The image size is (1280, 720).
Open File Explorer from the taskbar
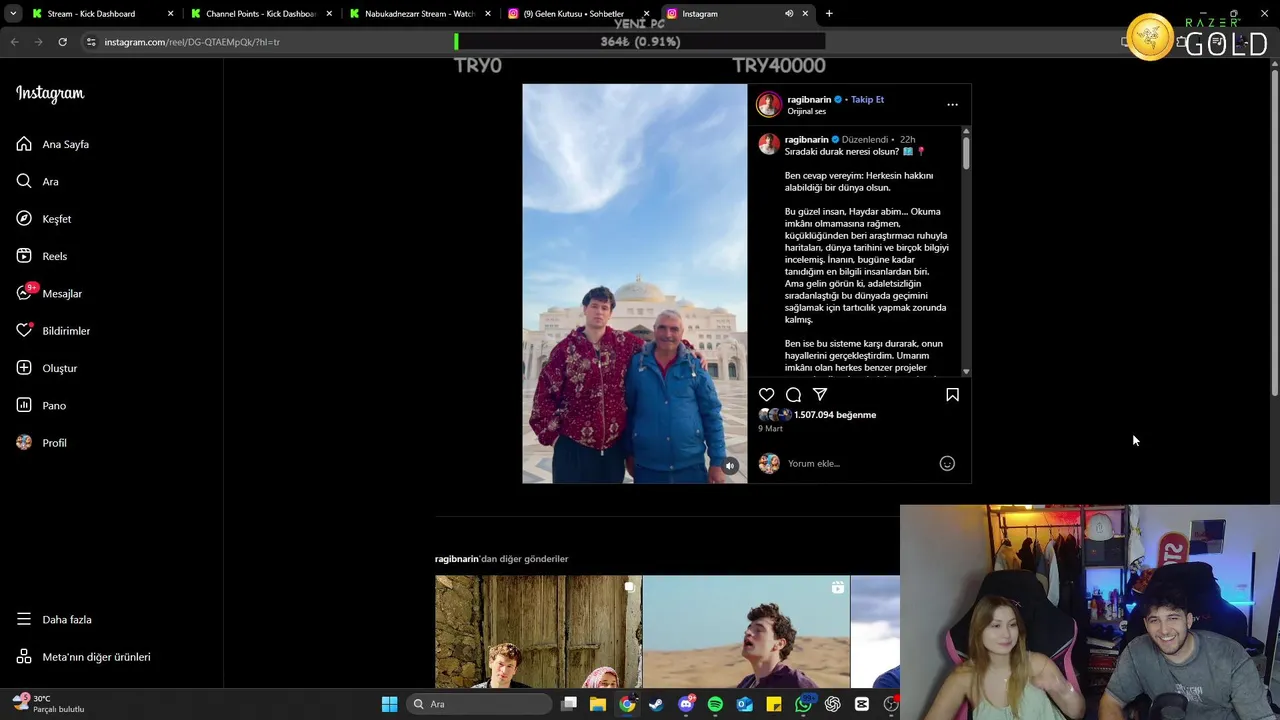(598, 704)
